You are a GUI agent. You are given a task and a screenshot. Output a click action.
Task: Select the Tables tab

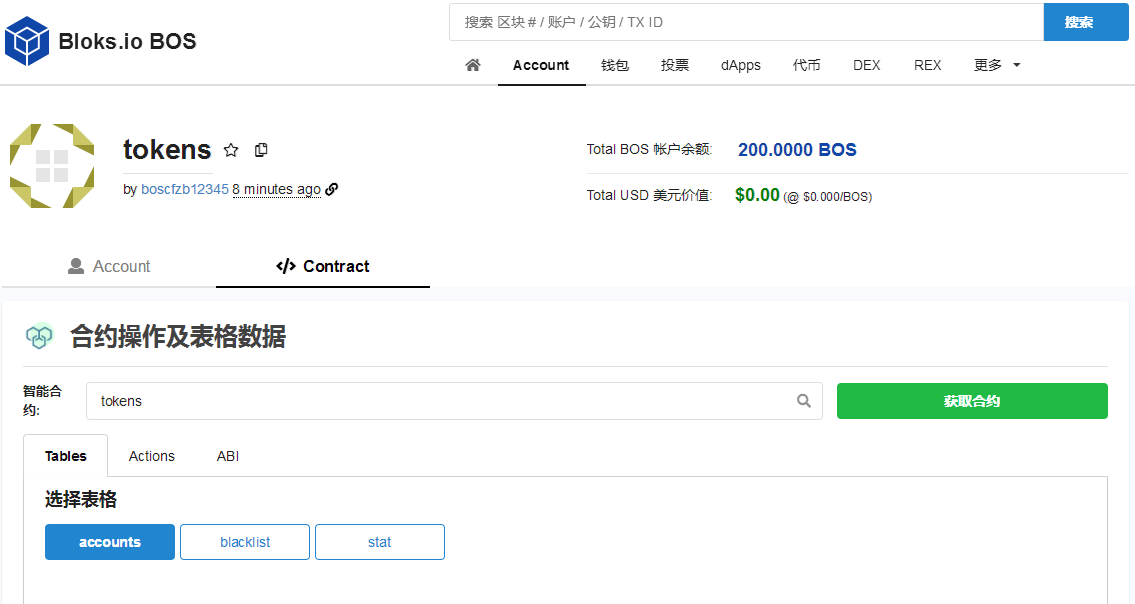(x=66, y=456)
